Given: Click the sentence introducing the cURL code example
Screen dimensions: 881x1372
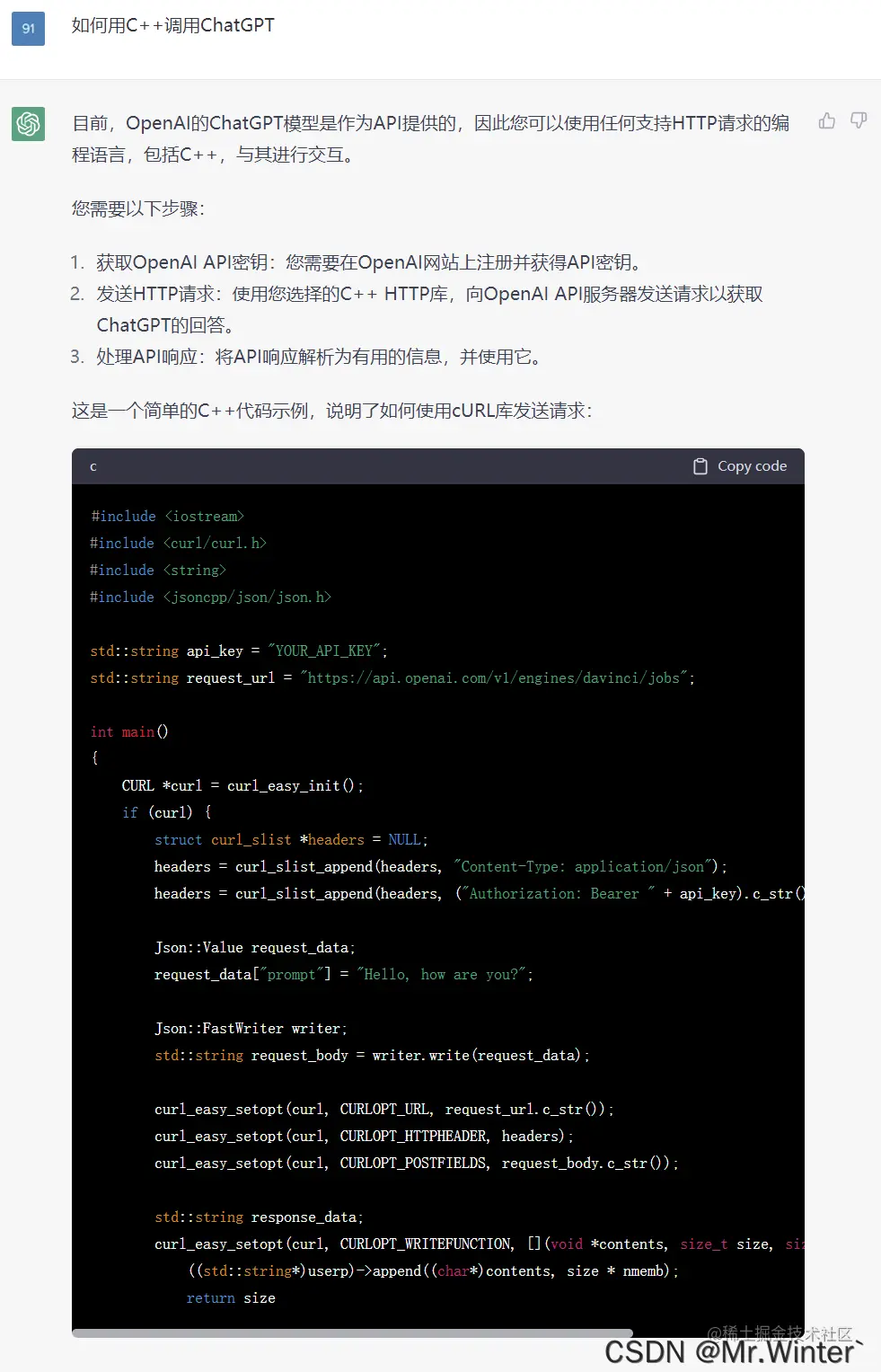Looking at the screenshot, I should [332, 411].
